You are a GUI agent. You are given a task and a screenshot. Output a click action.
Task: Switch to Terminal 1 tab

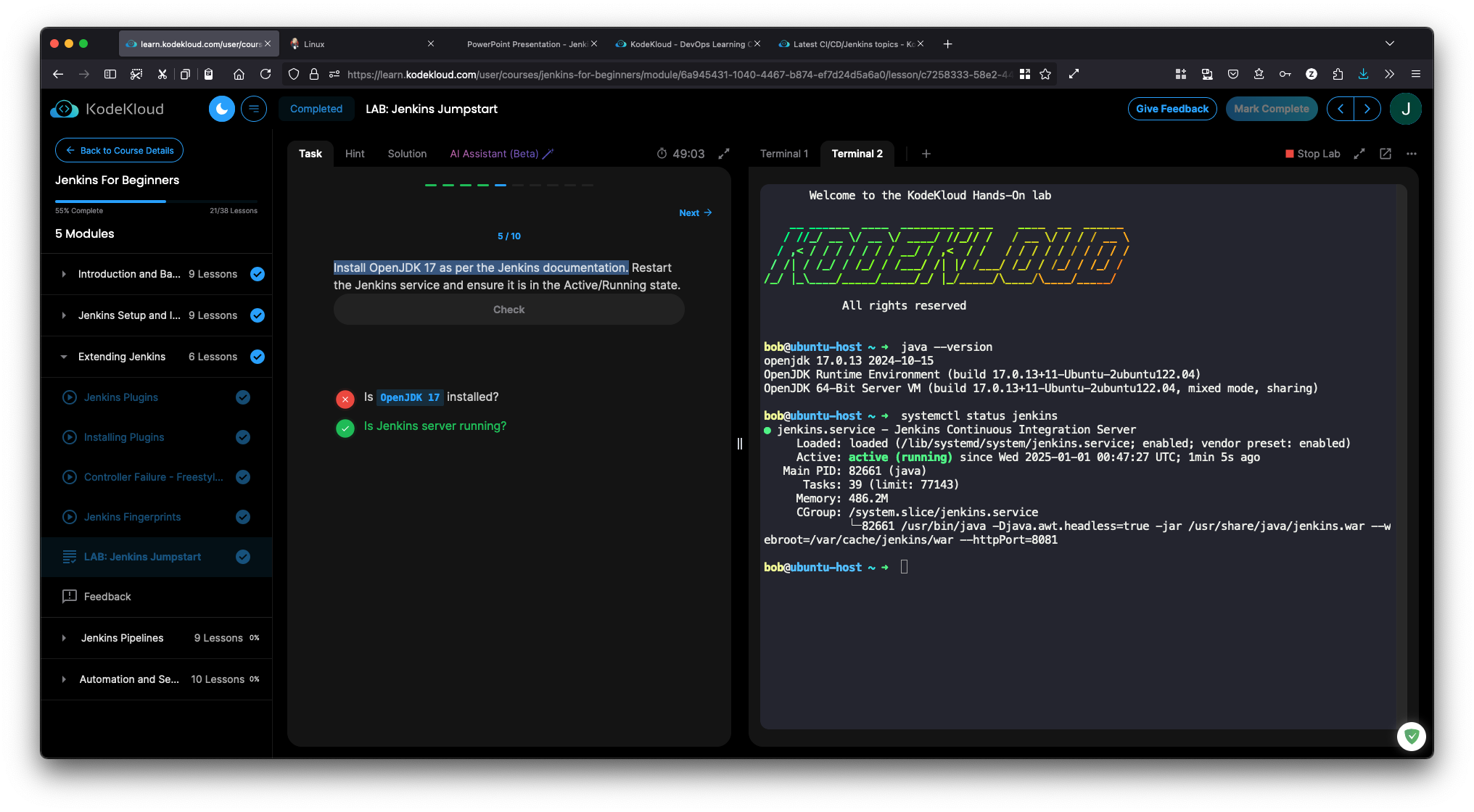[x=783, y=154]
